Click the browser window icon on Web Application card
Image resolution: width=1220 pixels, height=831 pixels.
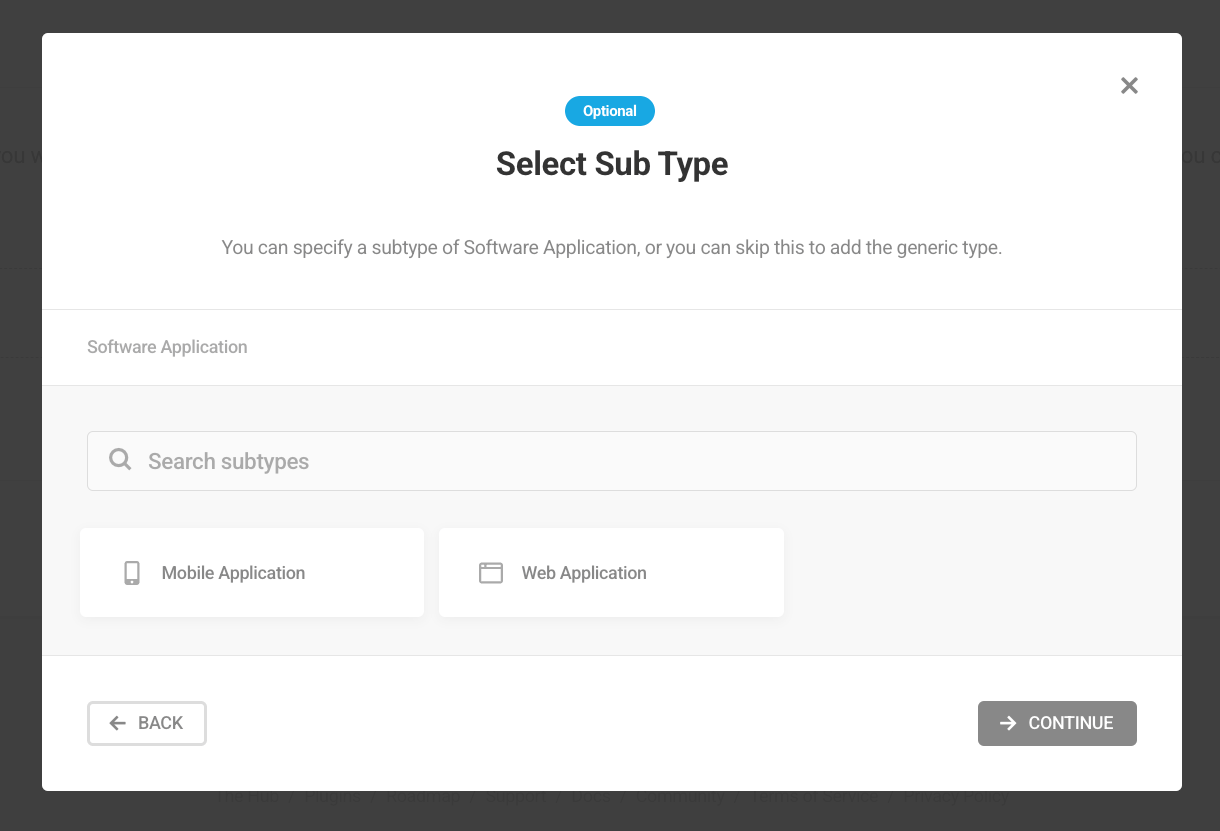coord(490,572)
